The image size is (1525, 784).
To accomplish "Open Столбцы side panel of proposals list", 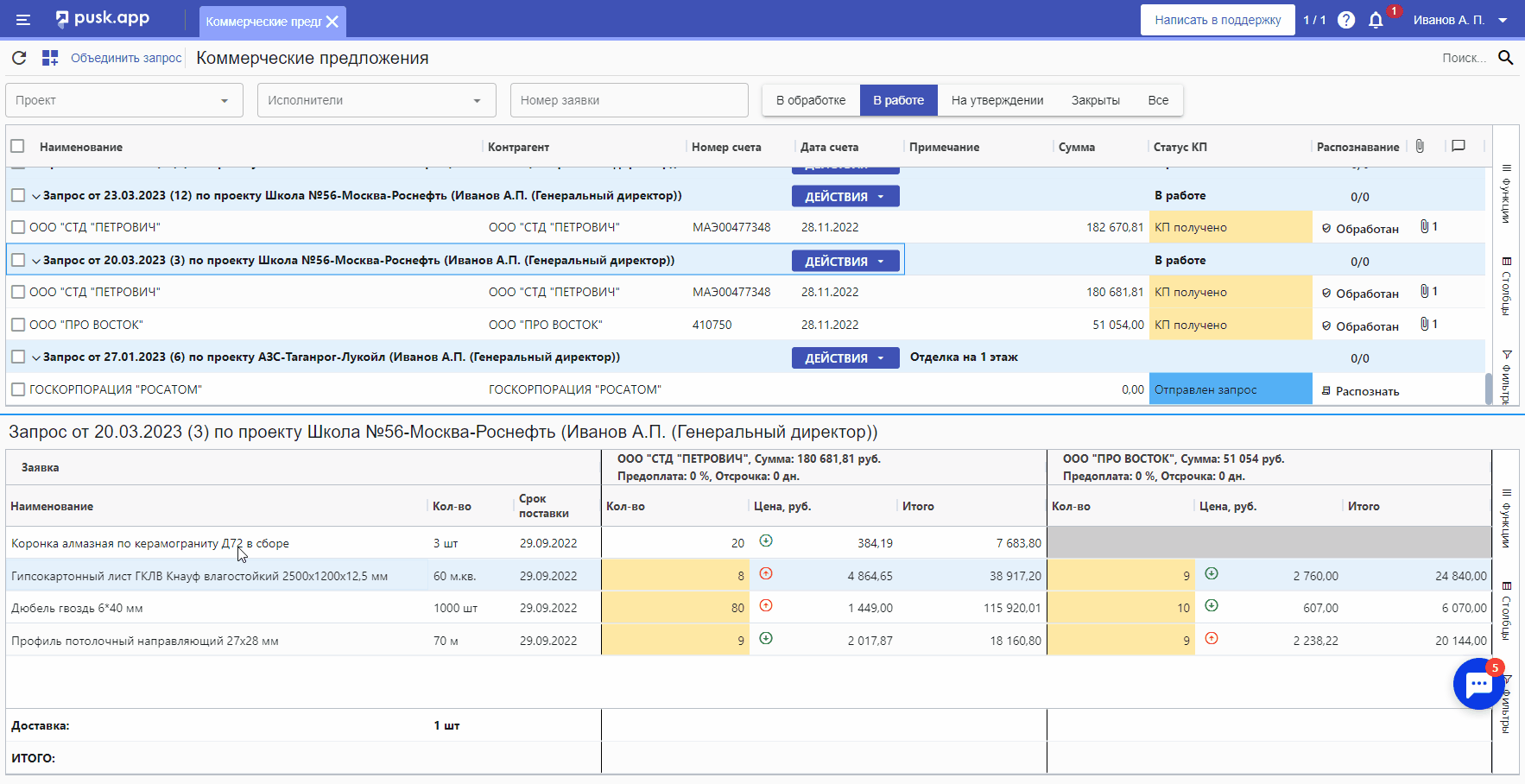I will (1506, 286).
